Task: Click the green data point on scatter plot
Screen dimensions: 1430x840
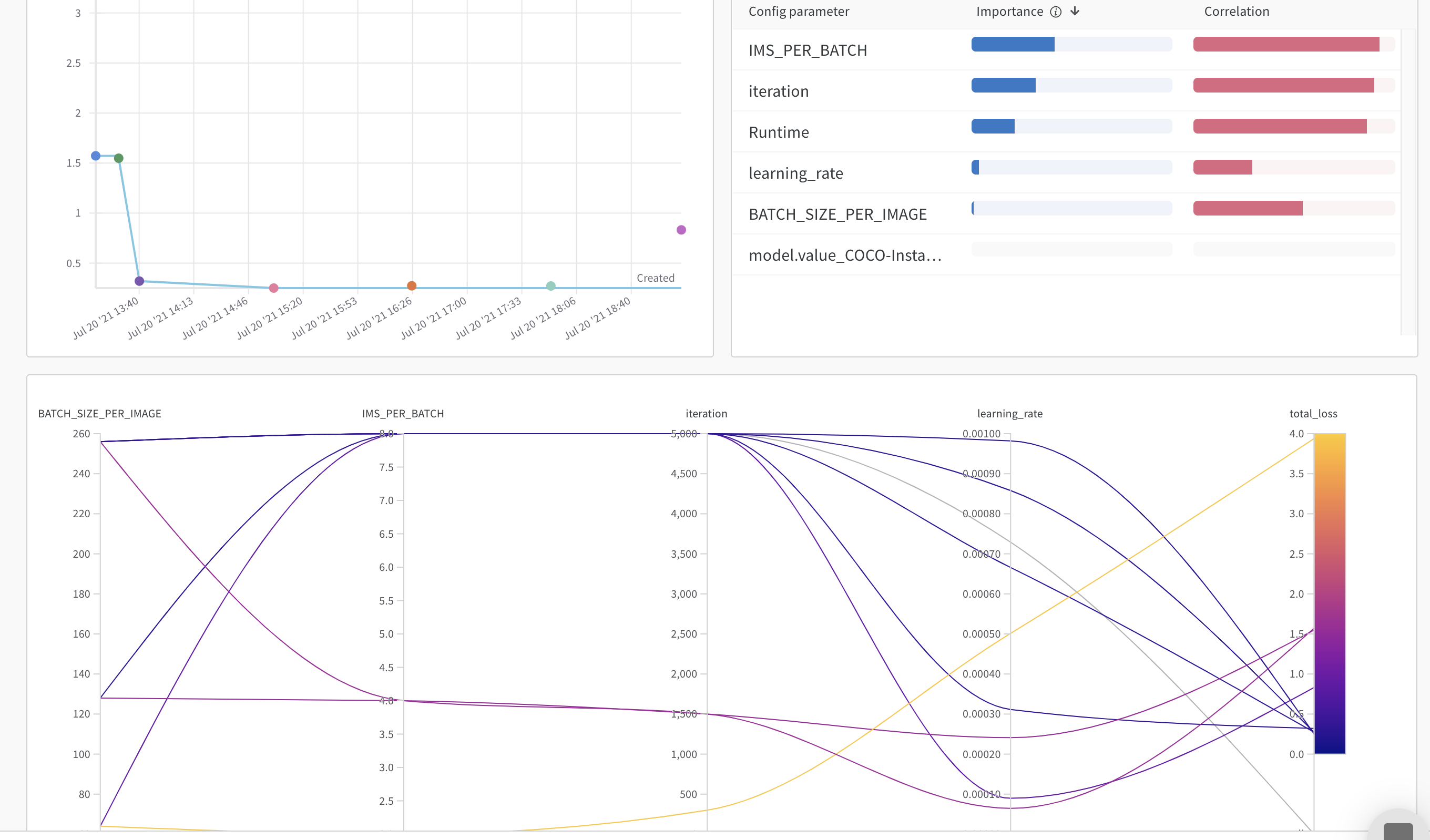Action: point(119,158)
